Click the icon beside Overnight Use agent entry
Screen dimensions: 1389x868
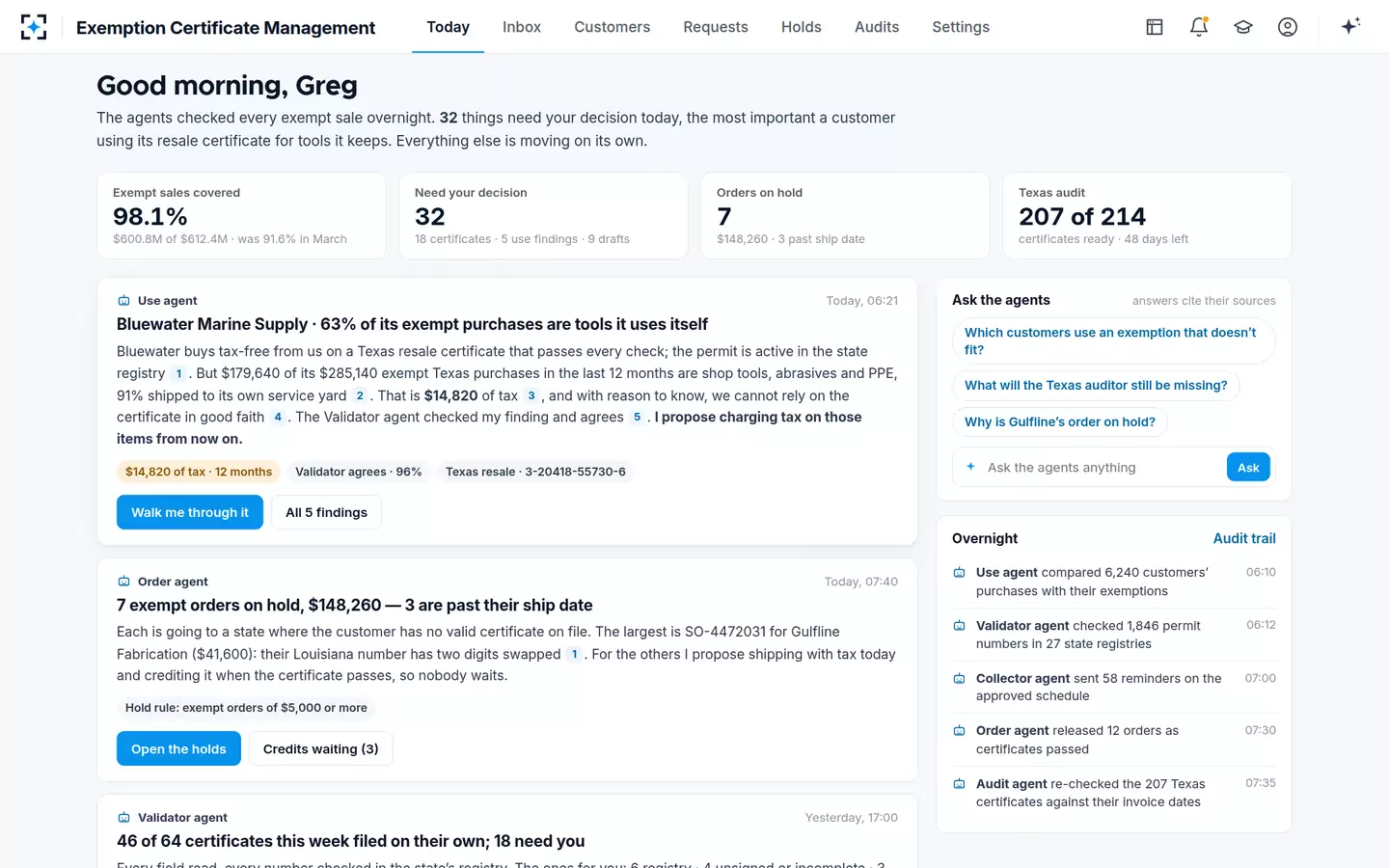959,573
